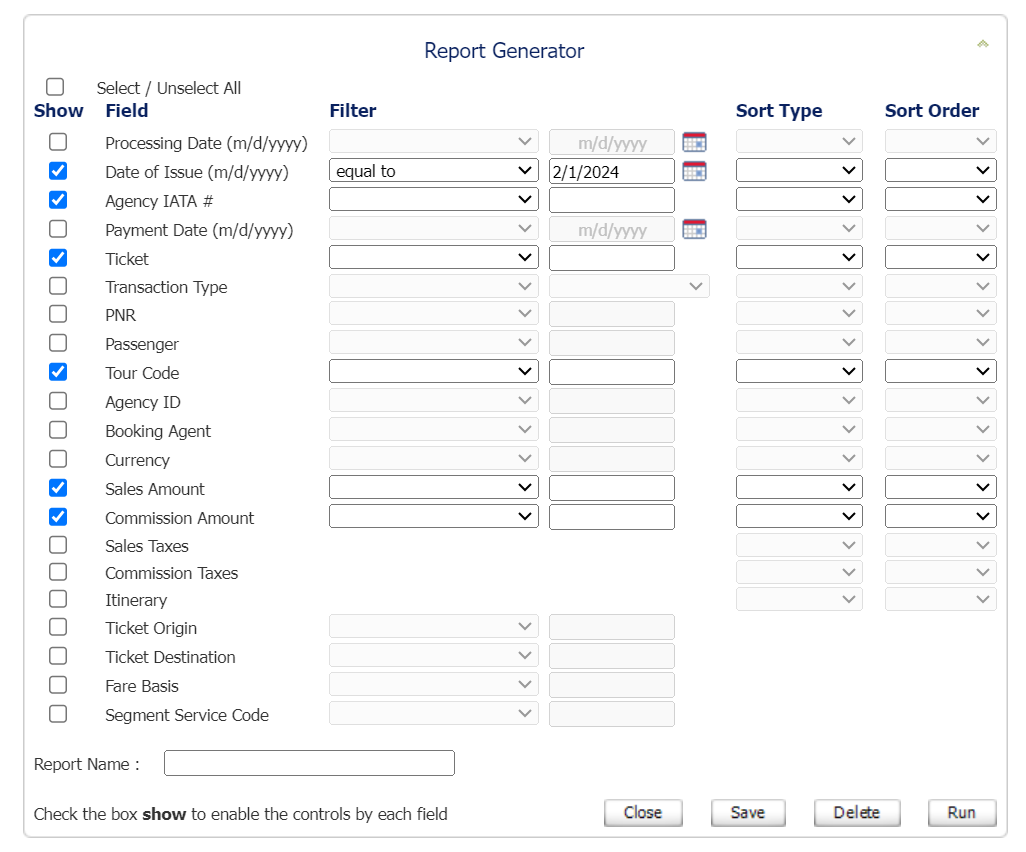Screen dimensions: 1026x852
Task: Open the Date of Issue filter dropdown
Action: point(433,171)
